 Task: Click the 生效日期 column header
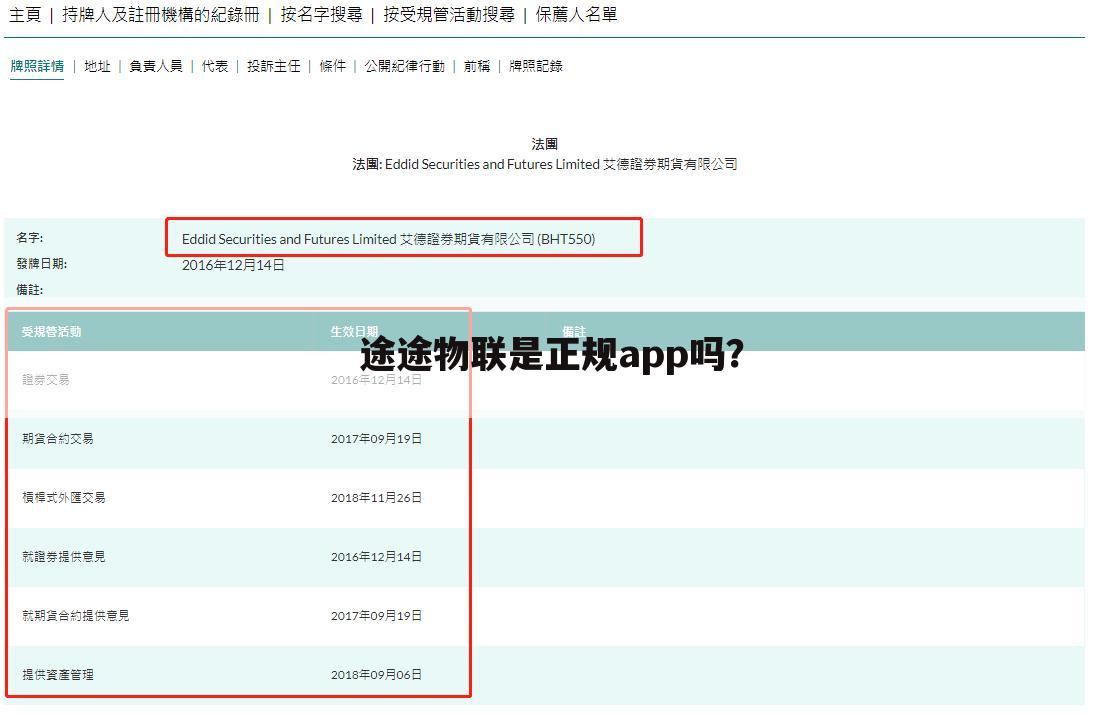point(354,332)
